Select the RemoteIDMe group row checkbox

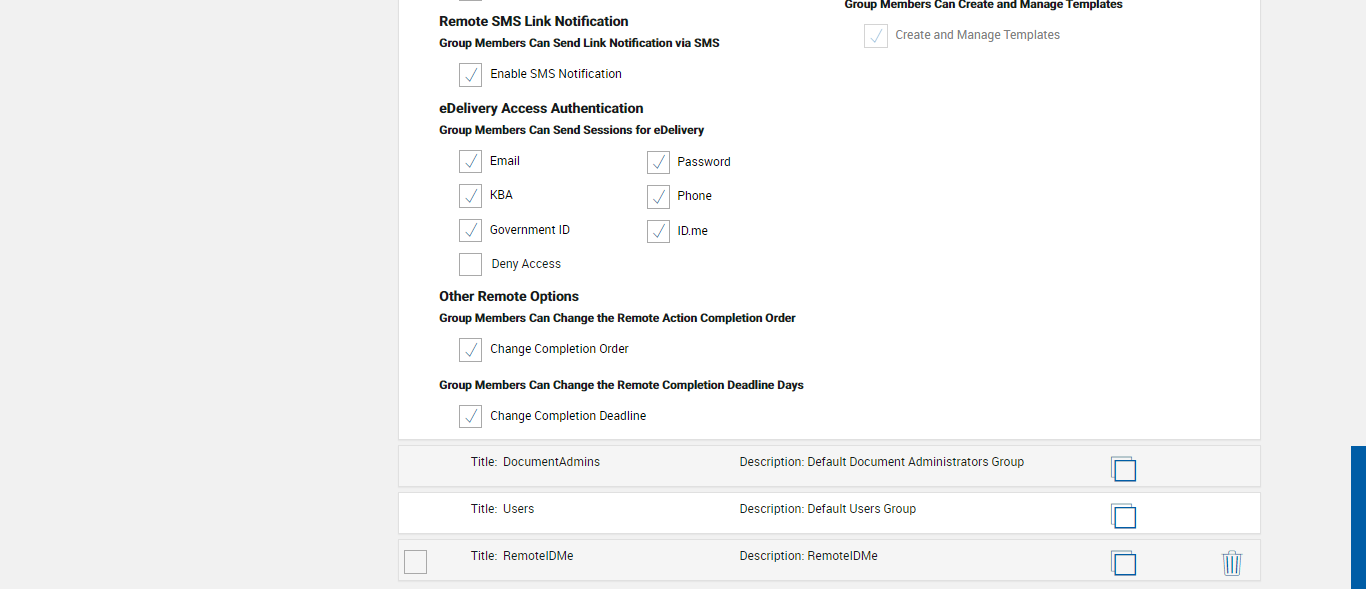point(415,562)
